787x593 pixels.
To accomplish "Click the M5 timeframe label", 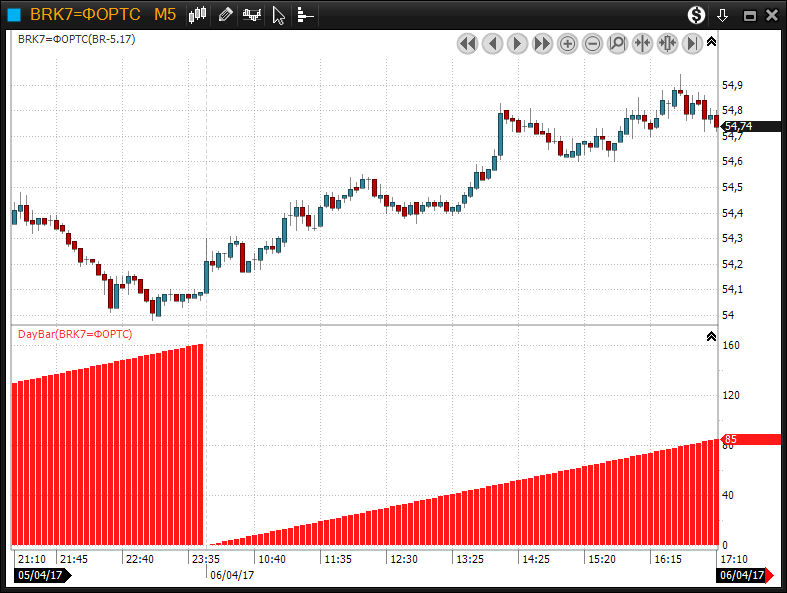I will pos(165,15).
